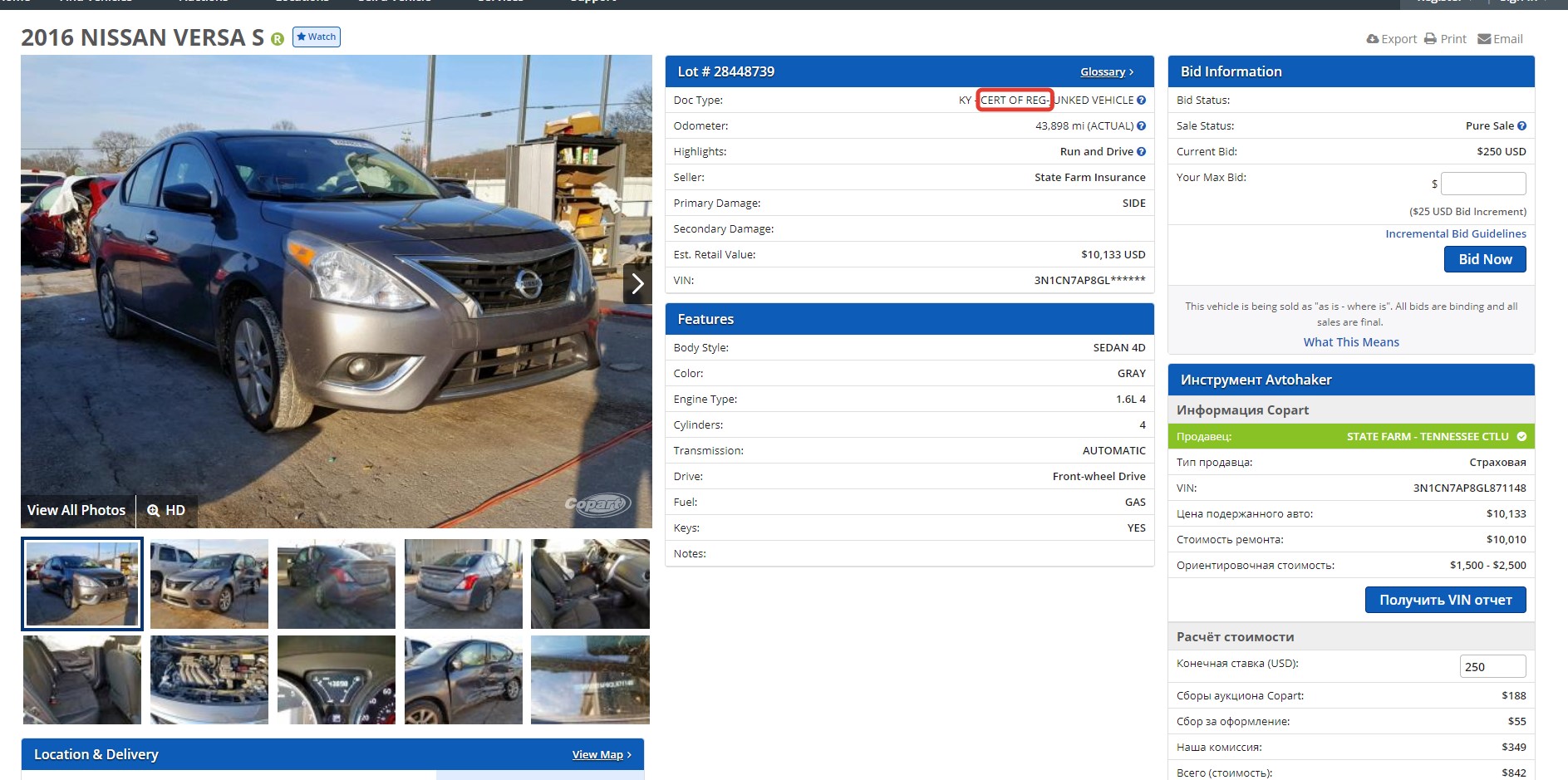Click seller State Farm Insurance text
1568x780 pixels.
click(x=1089, y=177)
